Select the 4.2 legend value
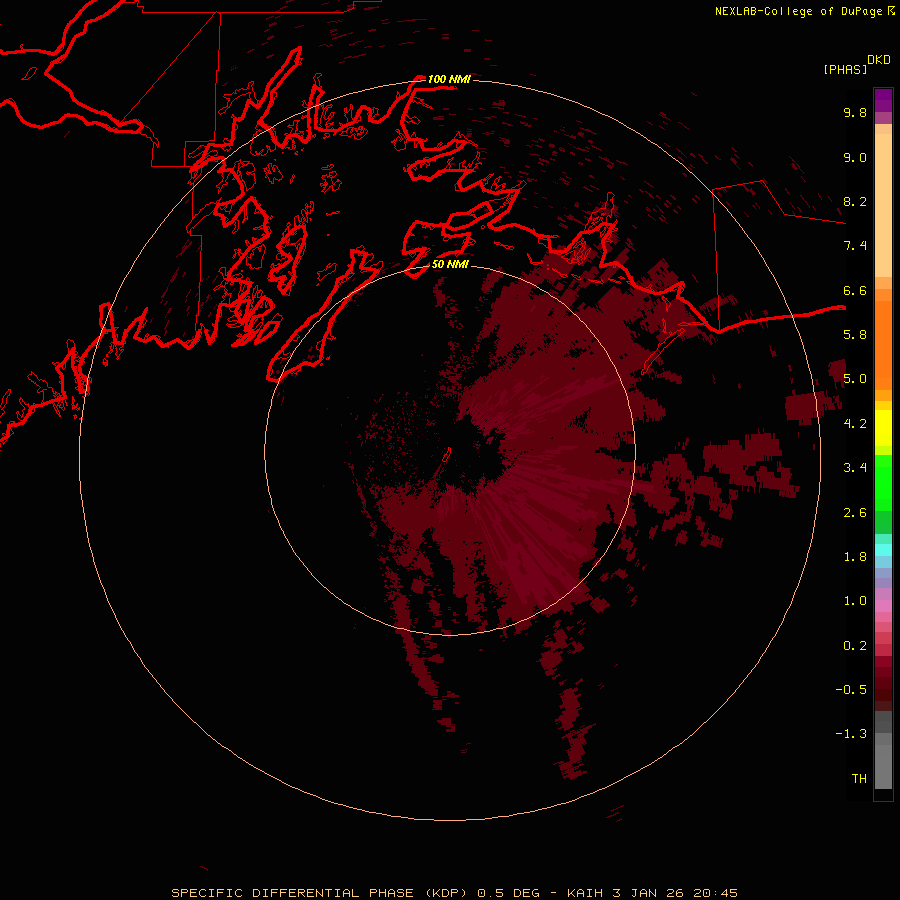The image size is (900, 900). pos(855,424)
